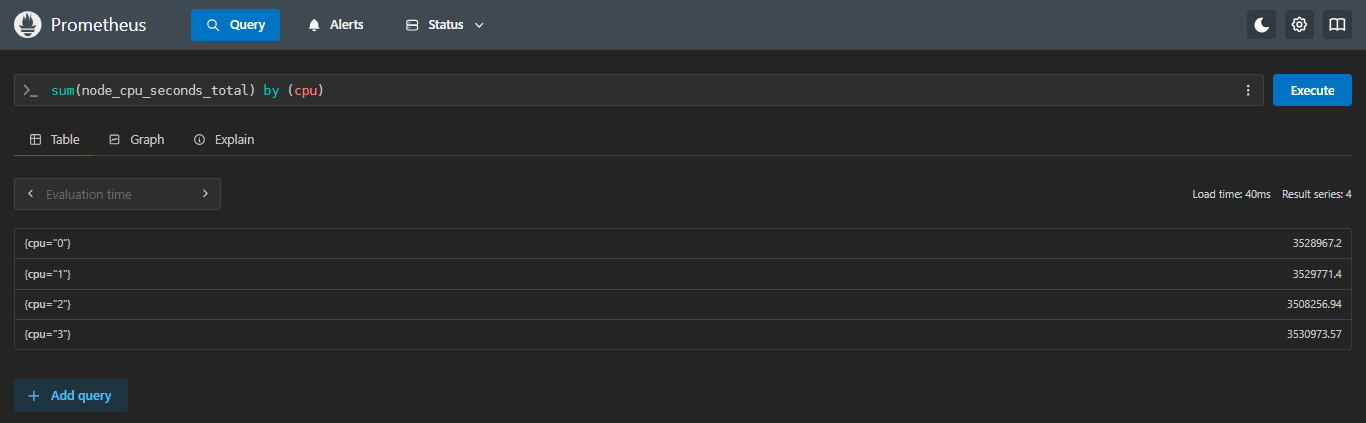1366x423 pixels.
Task: Toggle dark mode moon icon
Action: pos(1262,25)
